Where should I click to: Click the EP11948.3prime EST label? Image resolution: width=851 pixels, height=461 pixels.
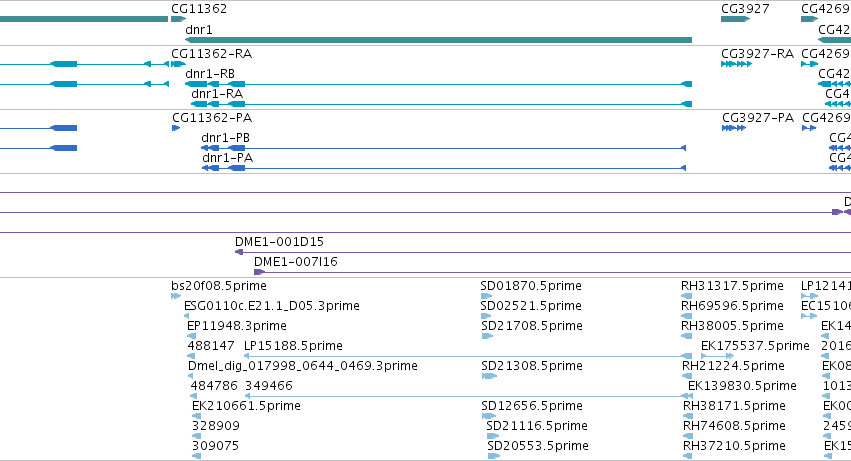237,326
